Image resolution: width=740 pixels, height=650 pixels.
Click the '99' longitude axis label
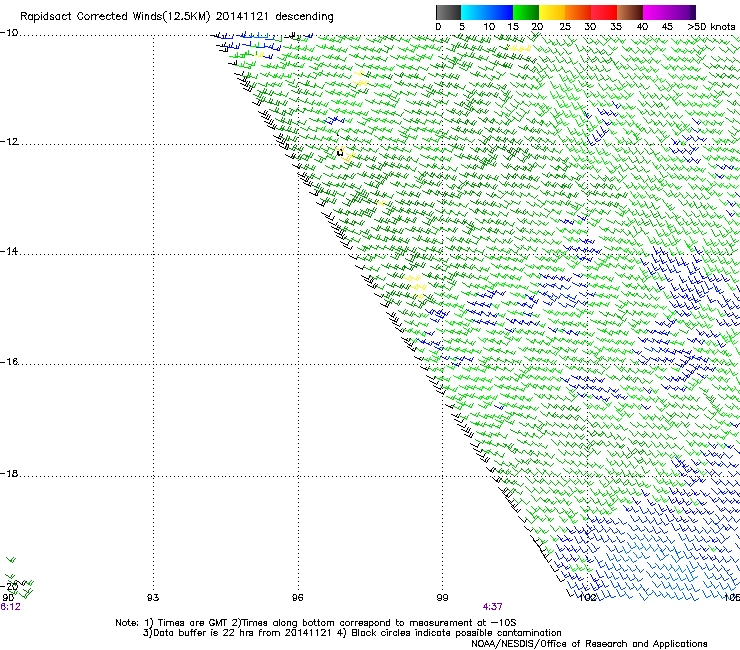(442, 598)
